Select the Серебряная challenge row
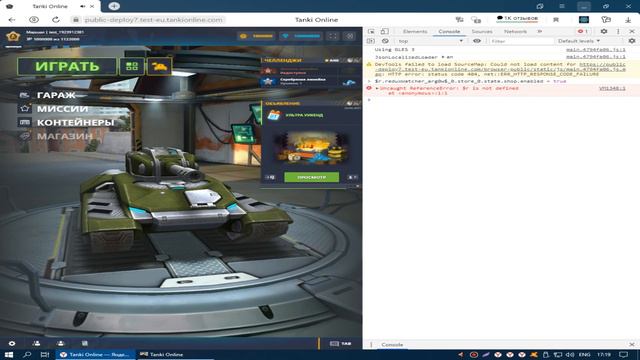Viewport: 640px width, 360px height. pyautogui.click(x=310, y=82)
